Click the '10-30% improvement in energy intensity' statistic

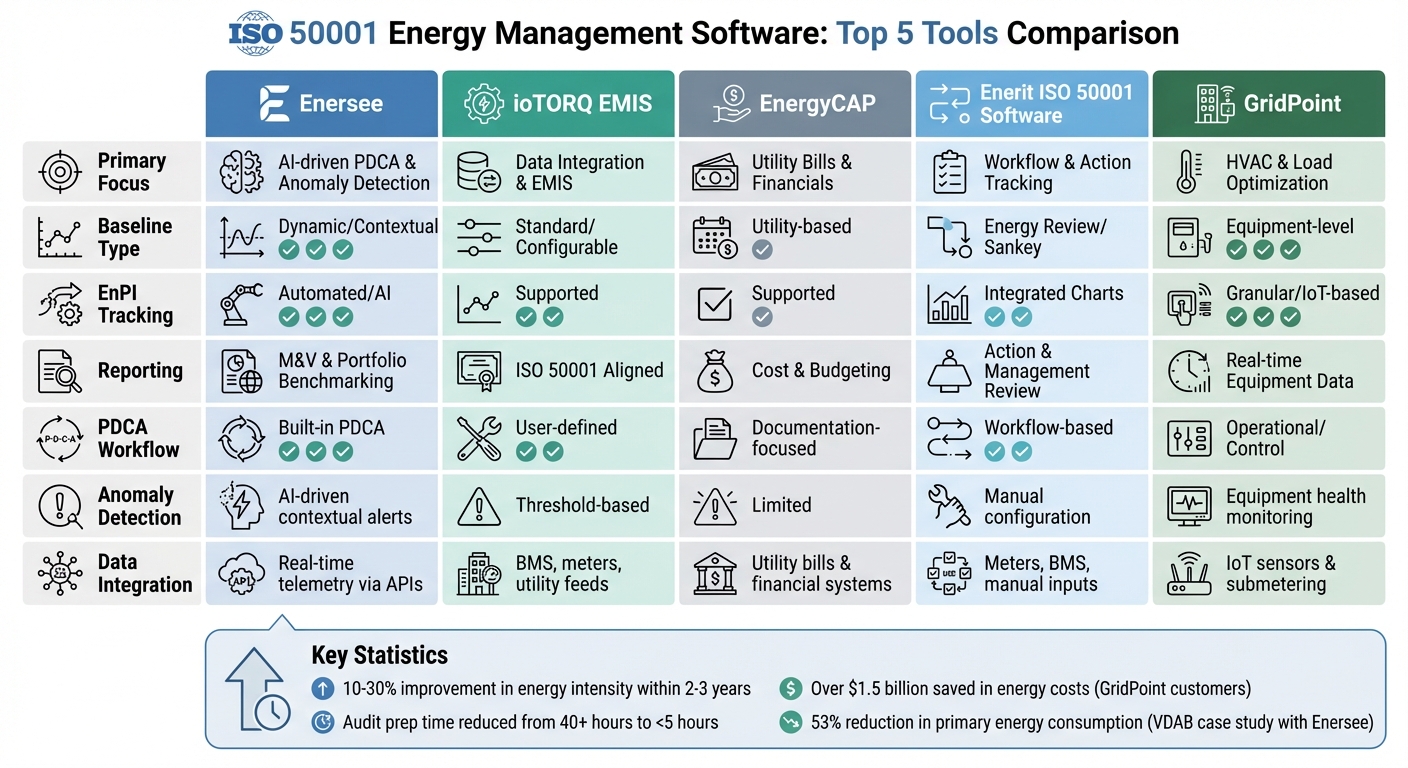pyautogui.click(x=547, y=688)
